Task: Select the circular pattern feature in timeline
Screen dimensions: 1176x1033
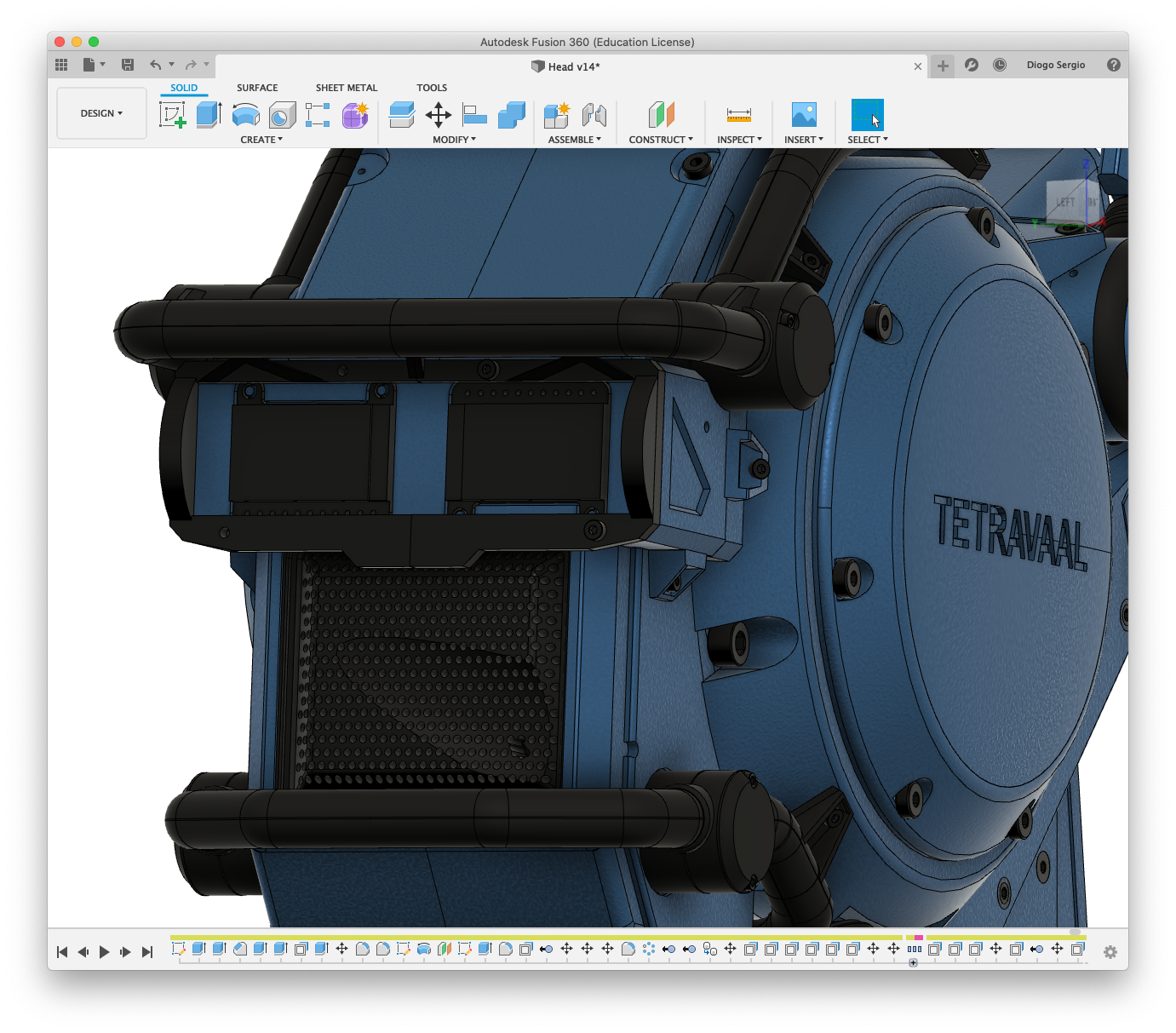Action: (x=649, y=949)
